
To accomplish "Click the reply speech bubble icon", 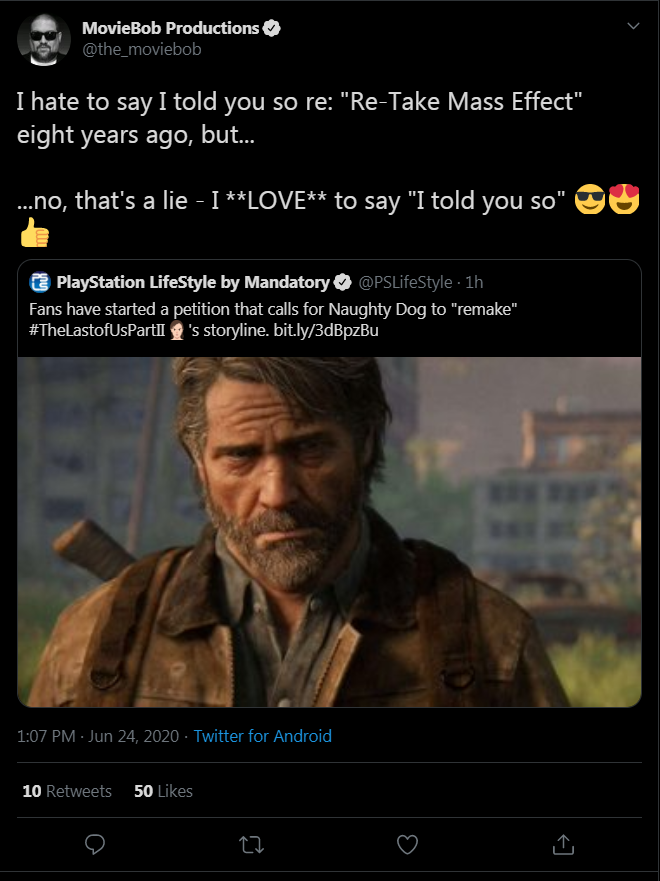I will pyautogui.click(x=95, y=845).
